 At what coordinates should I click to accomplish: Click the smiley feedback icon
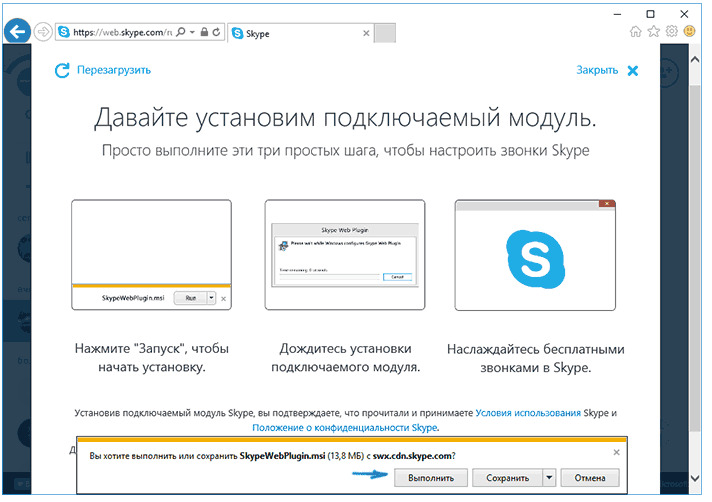point(689,31)
